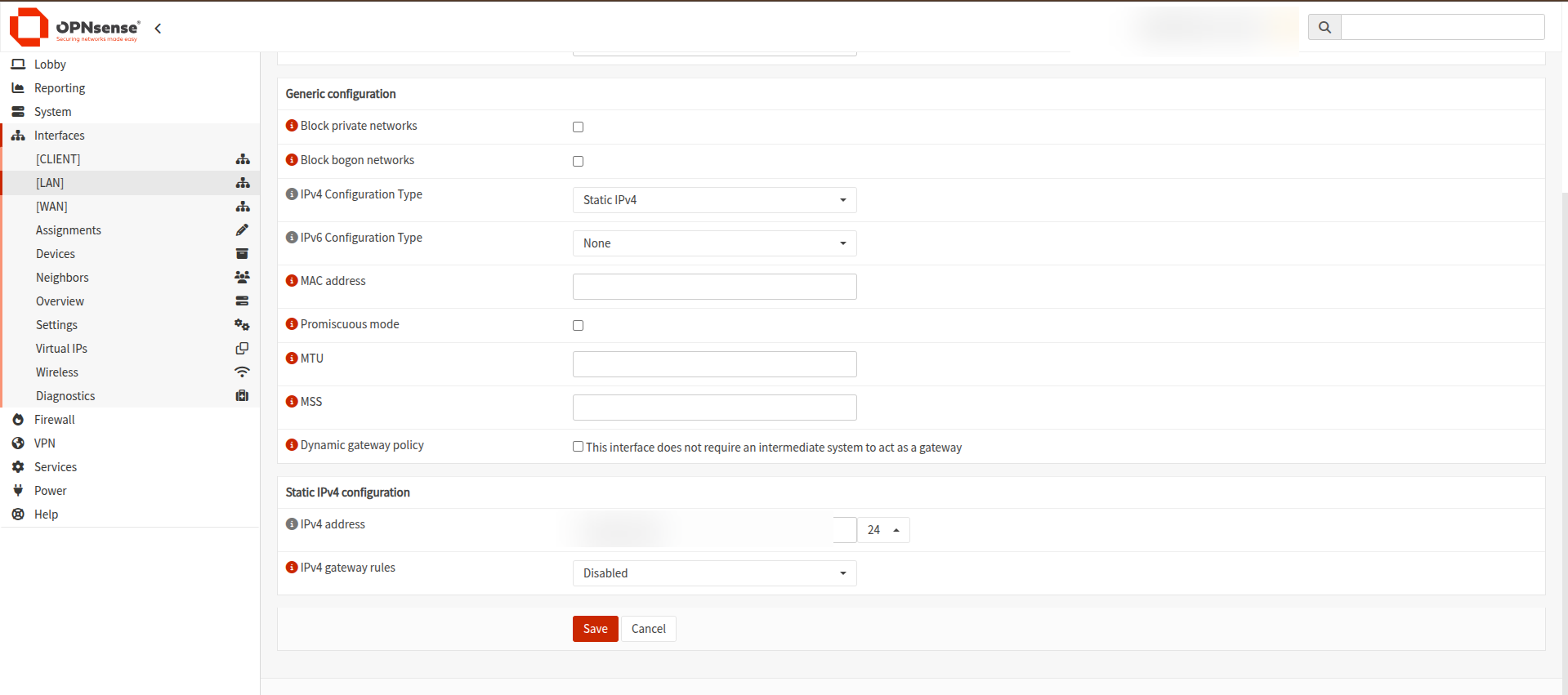Click the network icon beside [WAN]
This screenshot has width=1568, height=695.
tap(243, 207)
